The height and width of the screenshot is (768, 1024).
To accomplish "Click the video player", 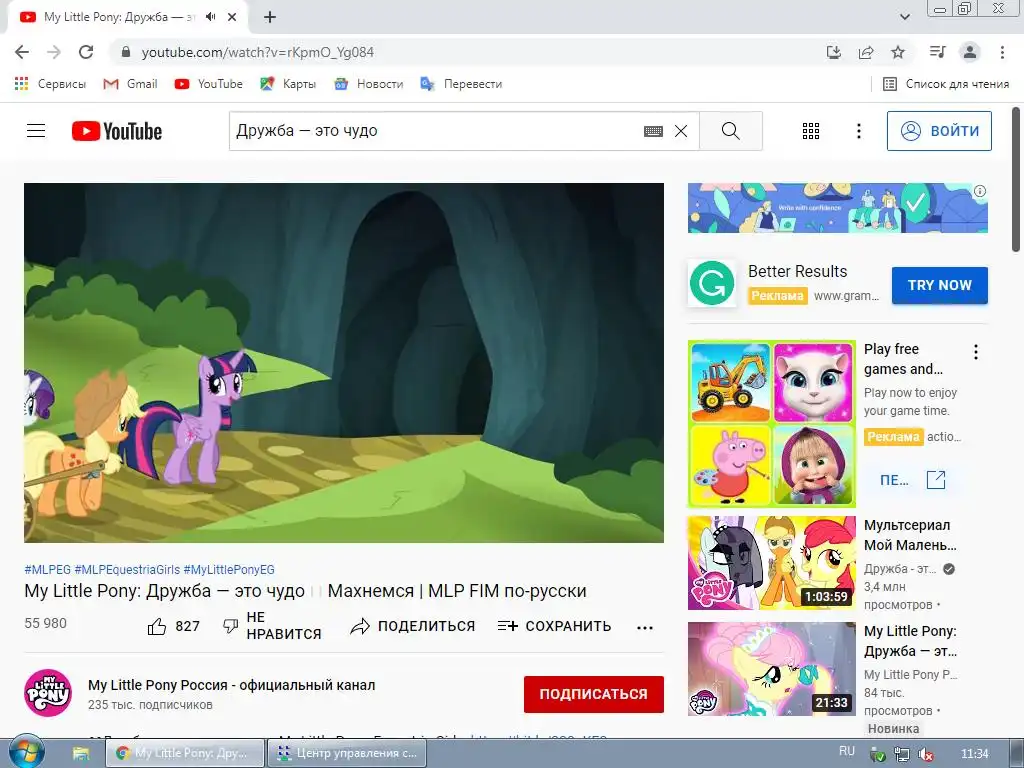I will pos(344,362).
